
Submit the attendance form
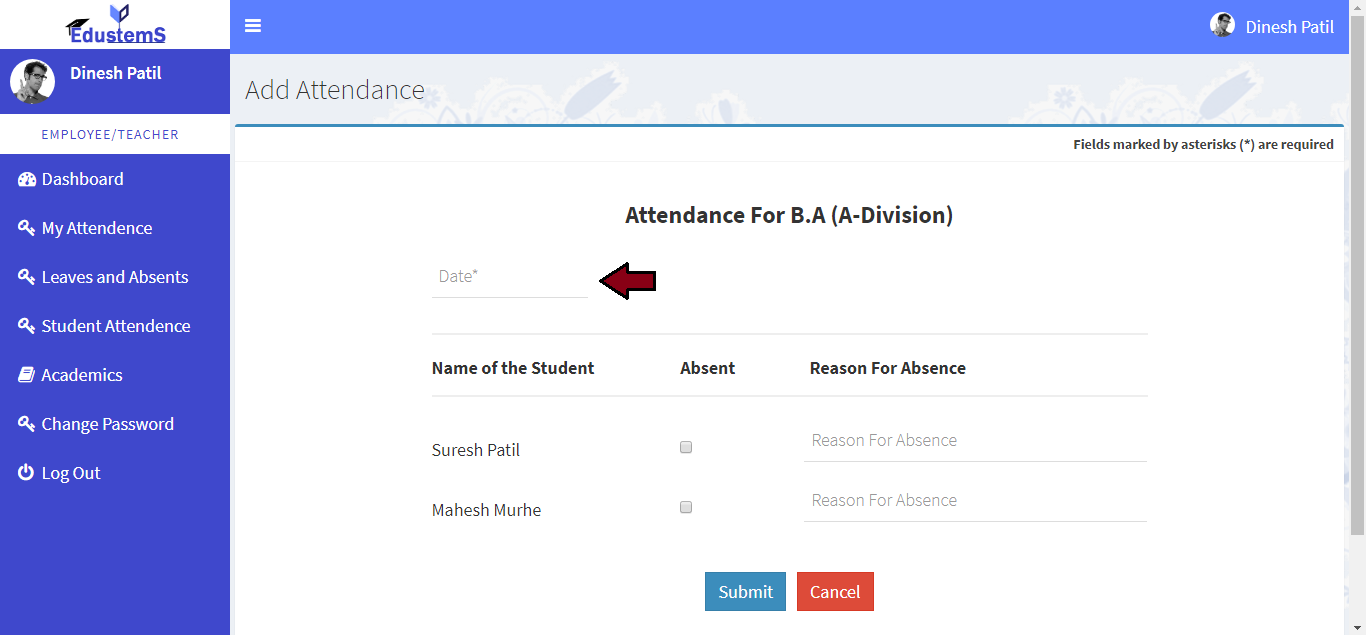745,592
